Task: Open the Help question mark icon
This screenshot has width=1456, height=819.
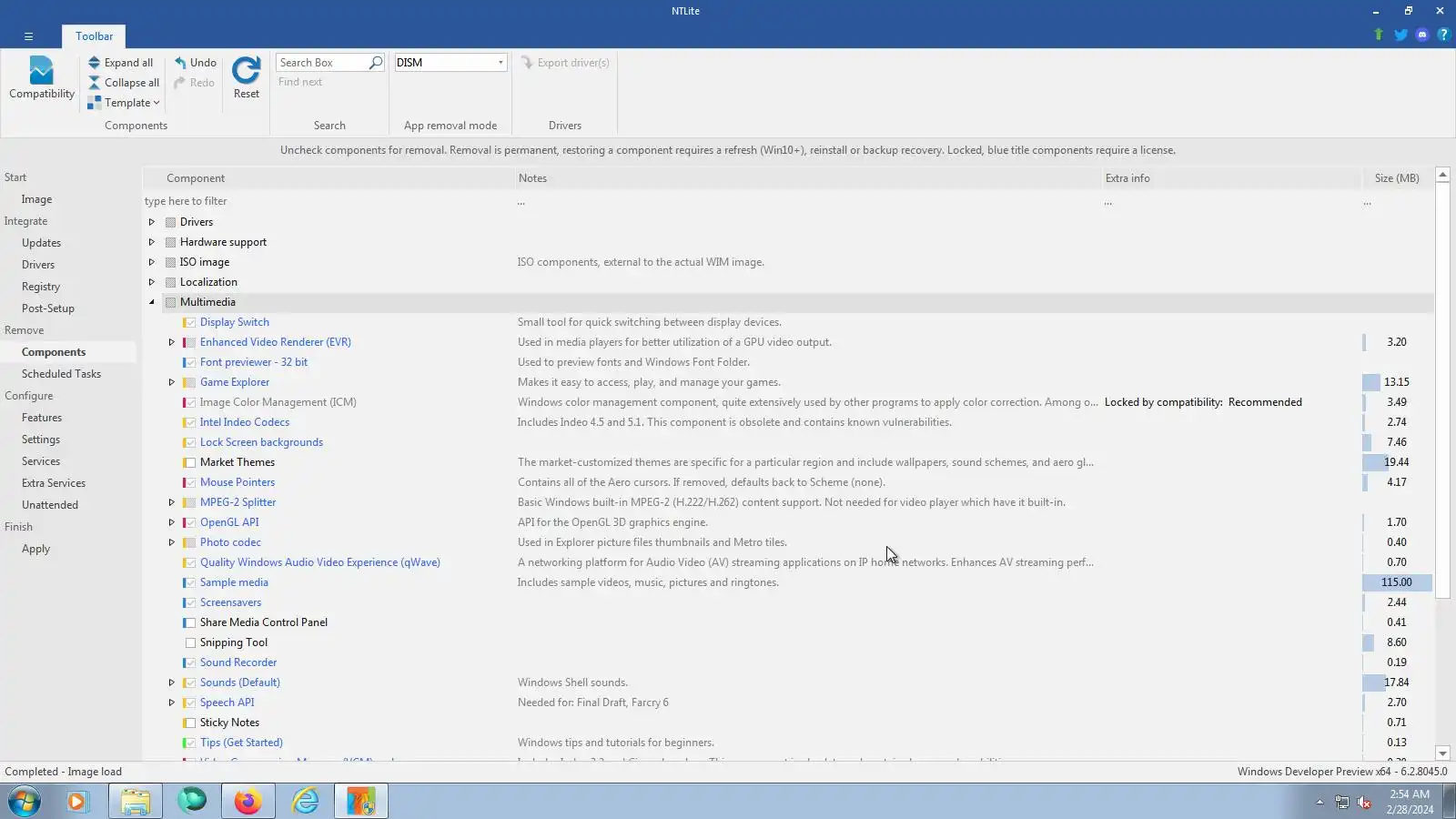Action: [1443, 35]
